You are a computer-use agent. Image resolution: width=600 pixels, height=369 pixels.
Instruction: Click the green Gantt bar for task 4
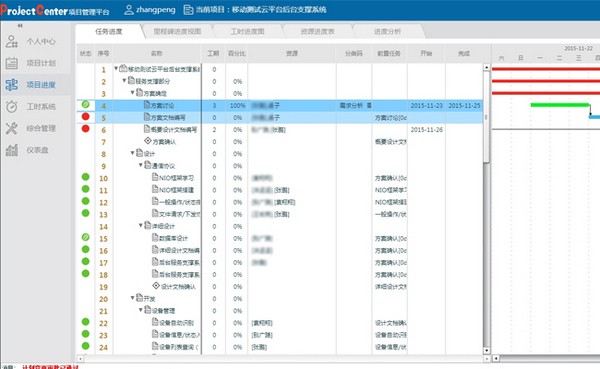coord(559,105)
